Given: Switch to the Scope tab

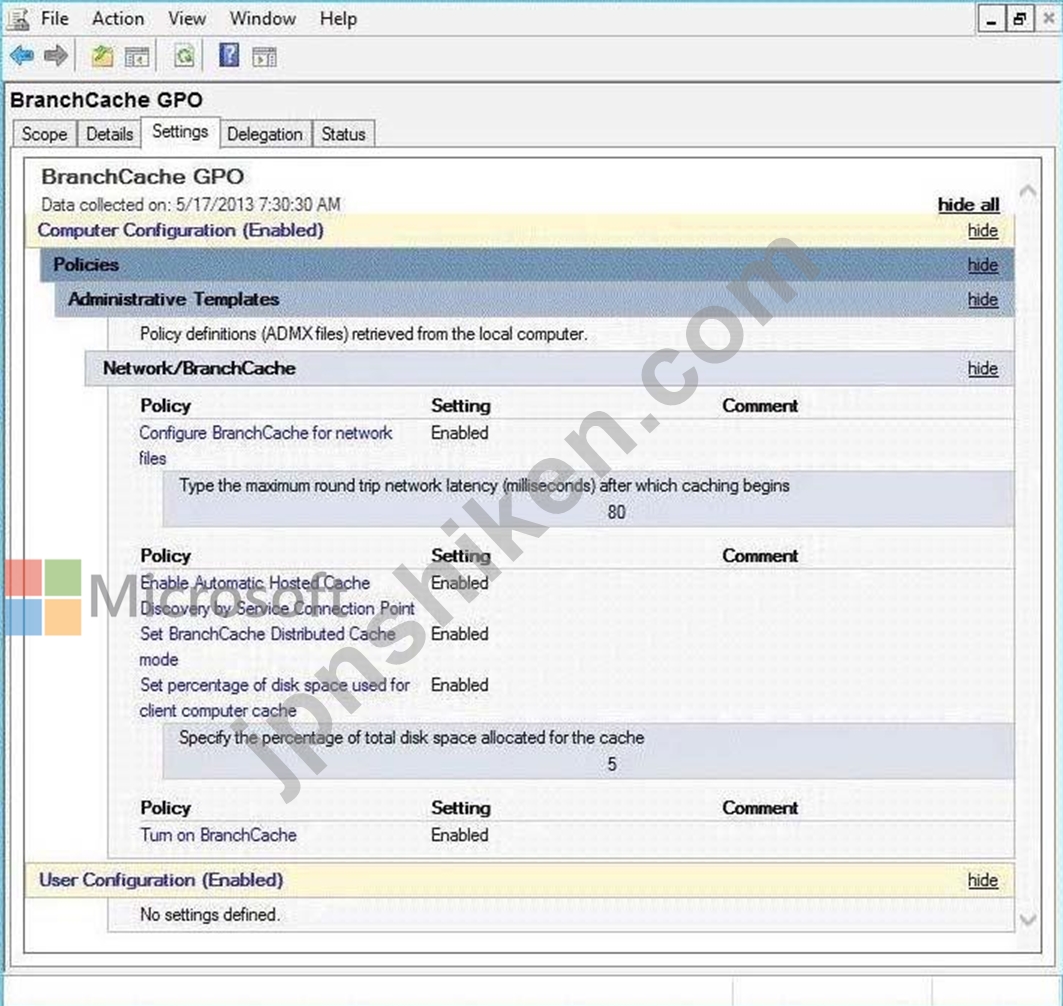Looking at the screenshot, I should tap(45, 134).
